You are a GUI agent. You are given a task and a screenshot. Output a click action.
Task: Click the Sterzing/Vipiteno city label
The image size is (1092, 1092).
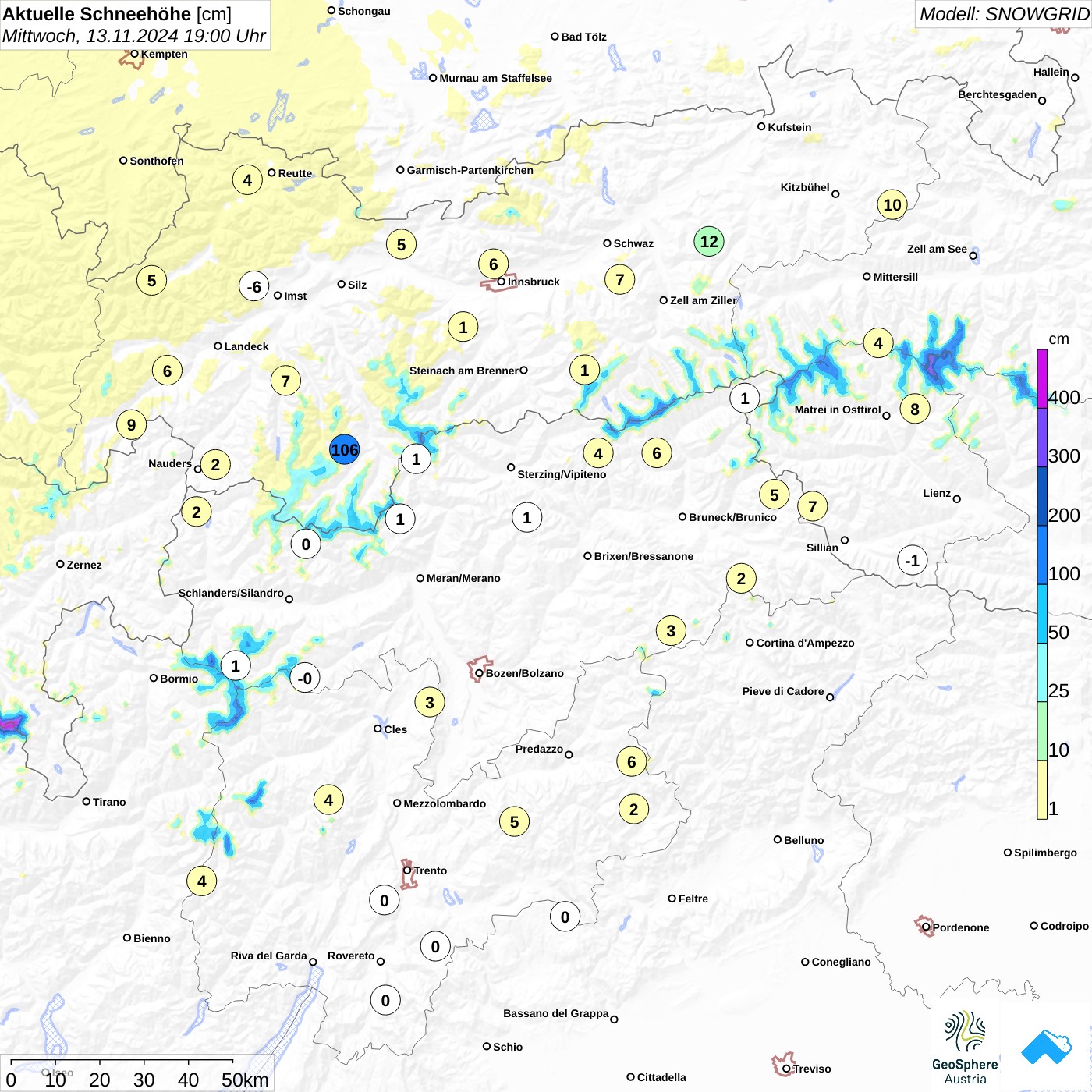[562, 474]
